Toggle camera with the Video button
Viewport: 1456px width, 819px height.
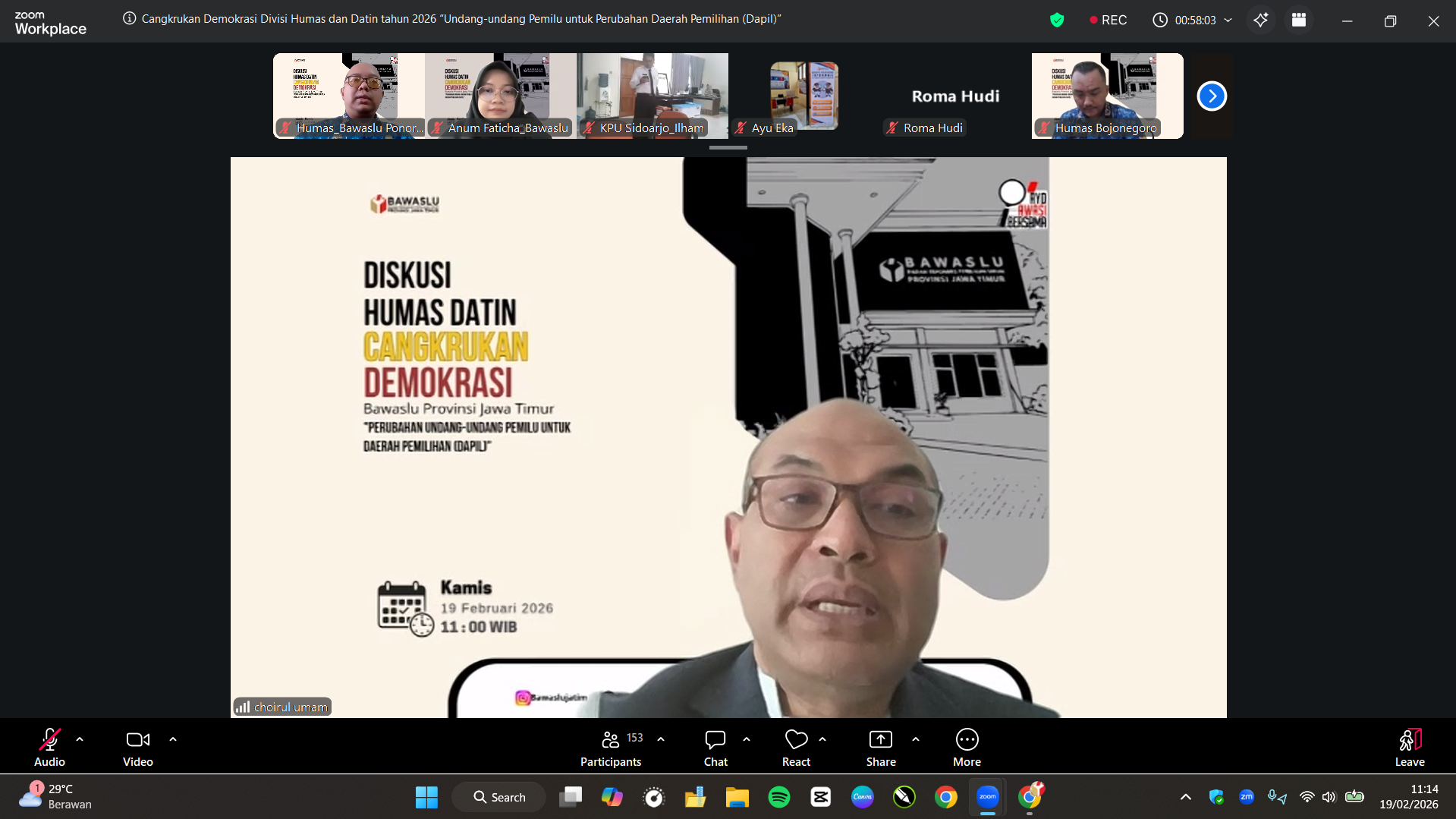[138, 748]
